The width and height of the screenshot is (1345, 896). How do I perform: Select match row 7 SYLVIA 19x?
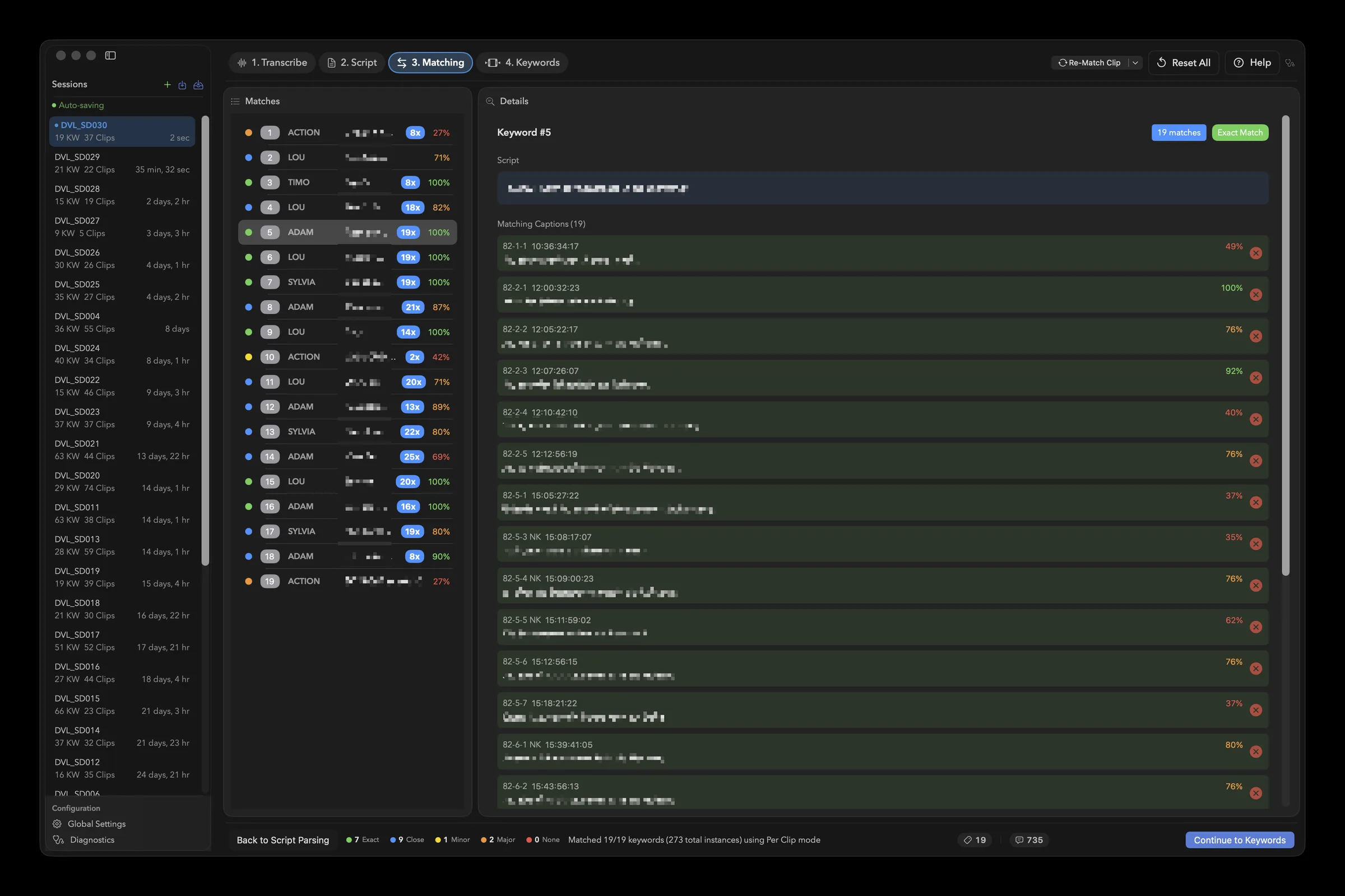pos(347,282)
